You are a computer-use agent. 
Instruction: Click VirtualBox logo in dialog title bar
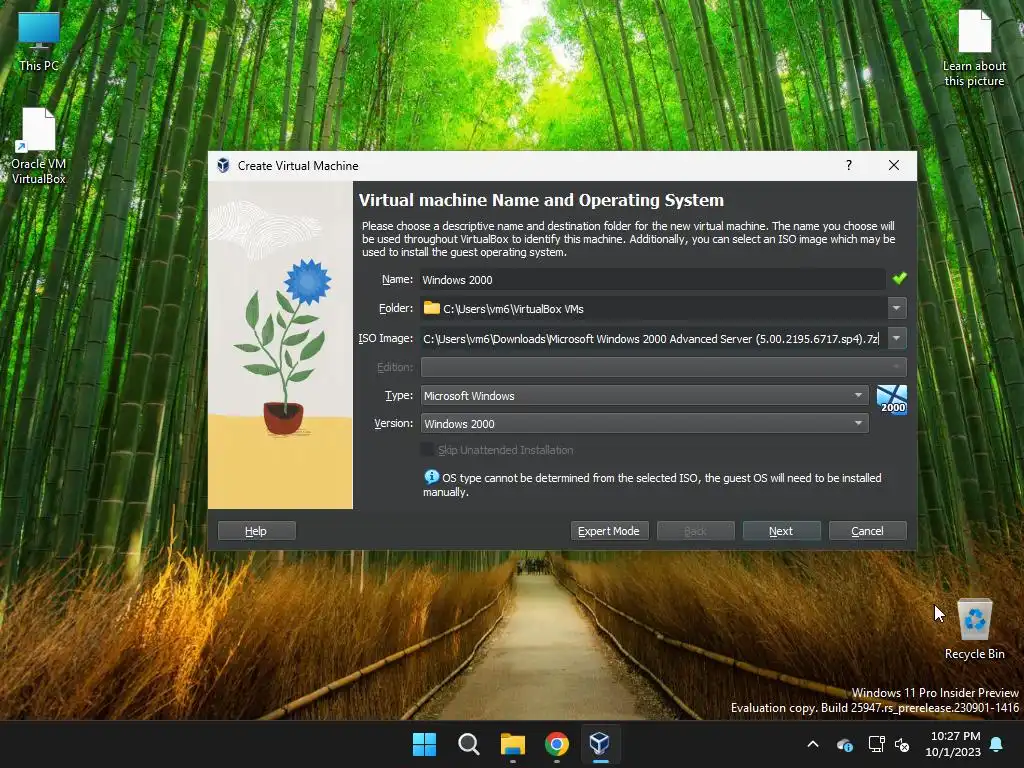tap(223, 165)
